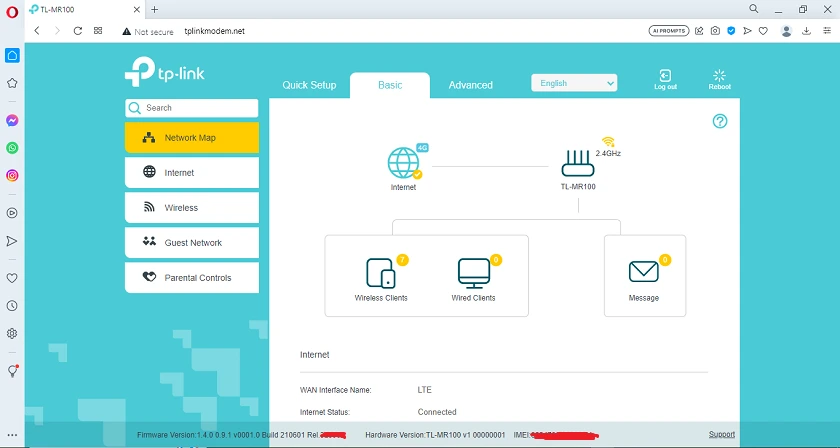The width and height of the screenshot is (840, 448).
Task: Select the TL-MR100 router icon
Action: (578, 163)
